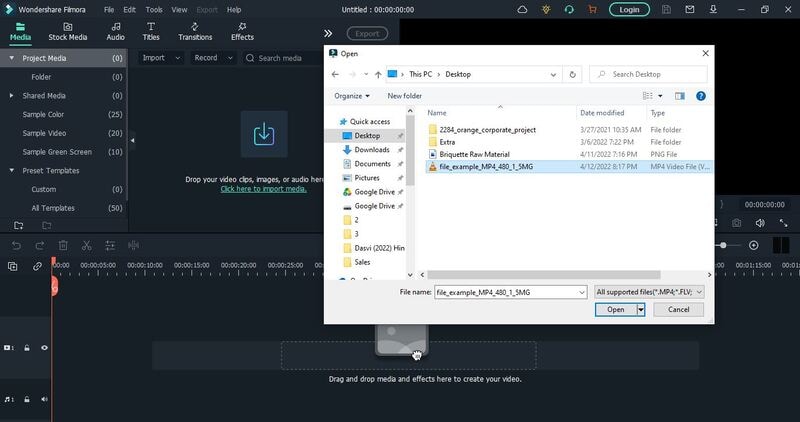Open the file type filter dropdown

point(649,292)
